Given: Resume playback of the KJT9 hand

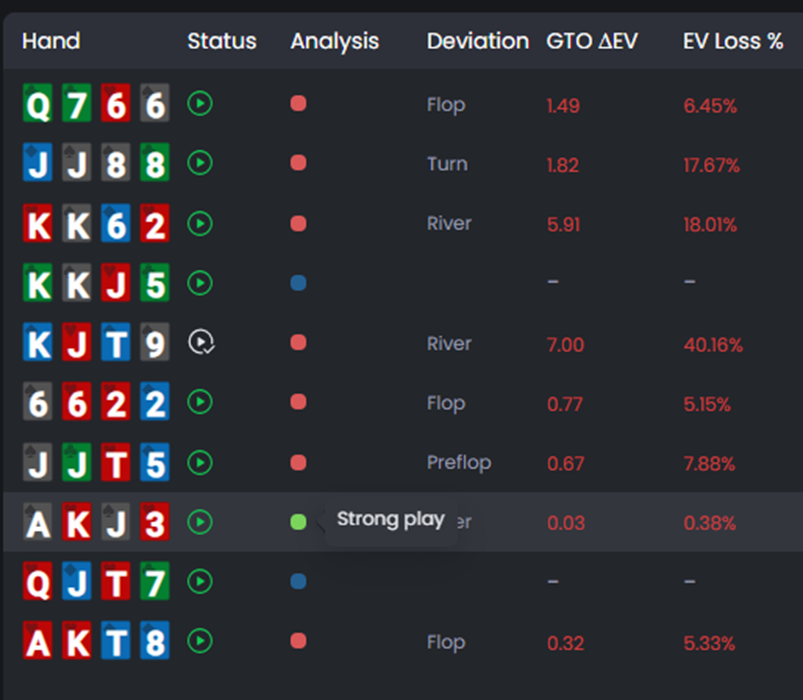Looking at the screenshot, I should (199, 343).
